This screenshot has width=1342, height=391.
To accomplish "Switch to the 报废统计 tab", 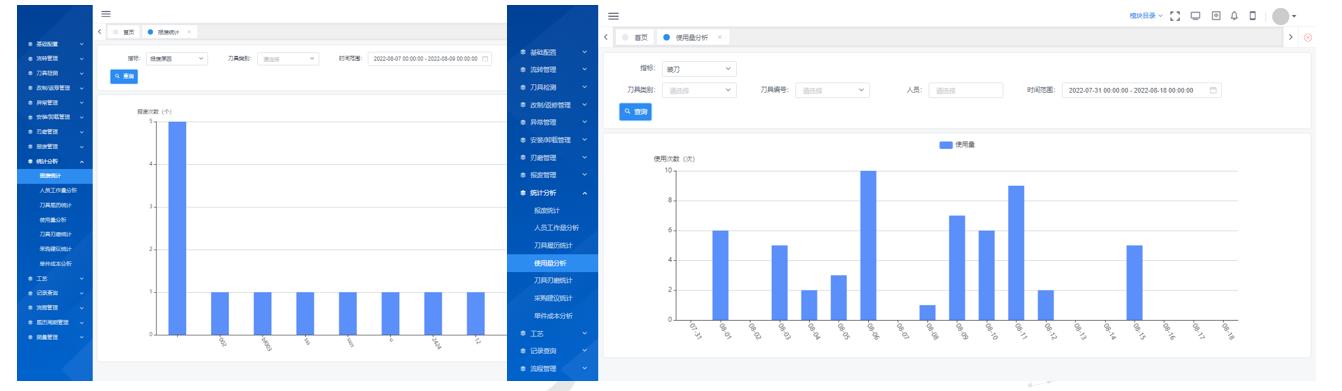I will click(170, 32).
